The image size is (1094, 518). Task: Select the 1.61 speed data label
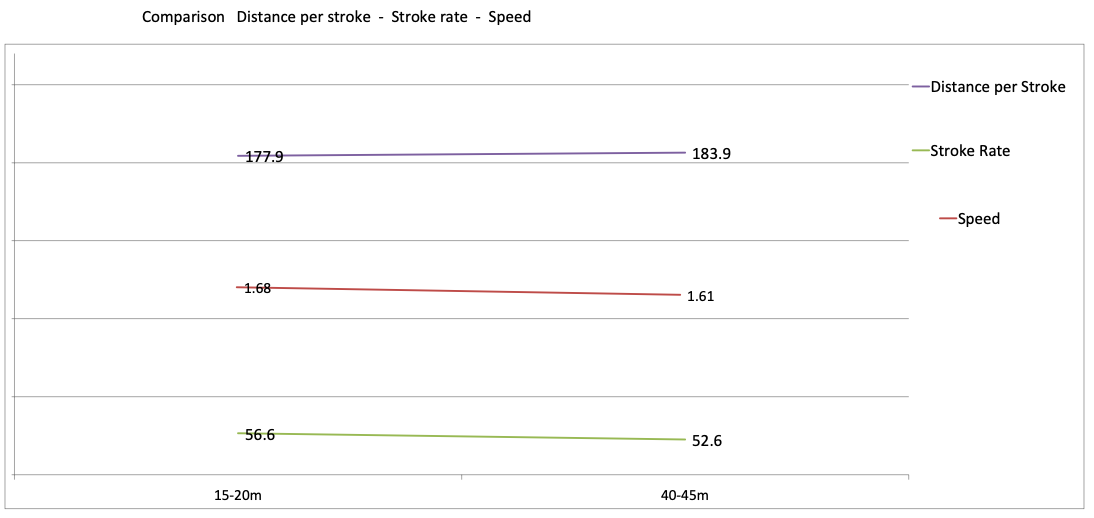pyautogui.click(x=700, y=296)
